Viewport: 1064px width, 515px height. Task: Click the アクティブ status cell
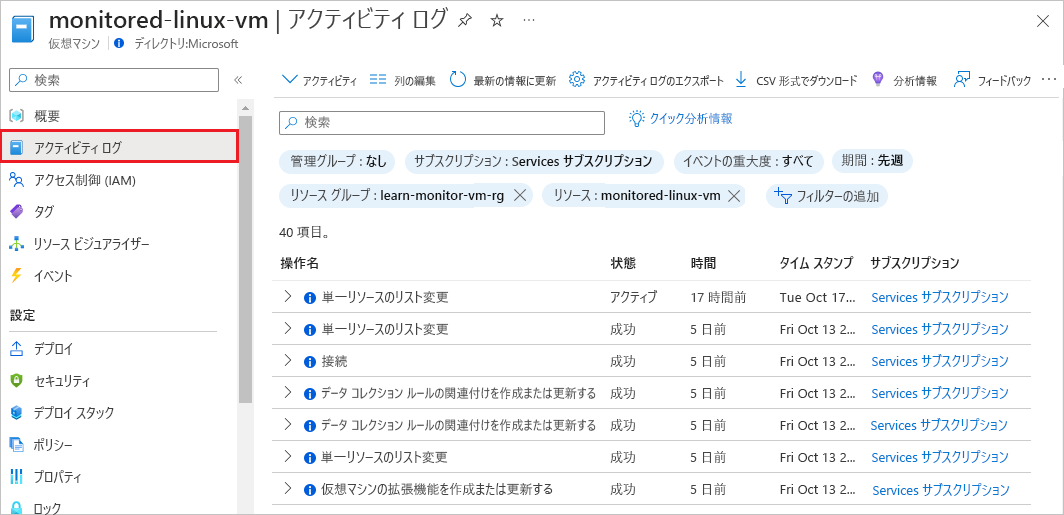click(634, 297)
